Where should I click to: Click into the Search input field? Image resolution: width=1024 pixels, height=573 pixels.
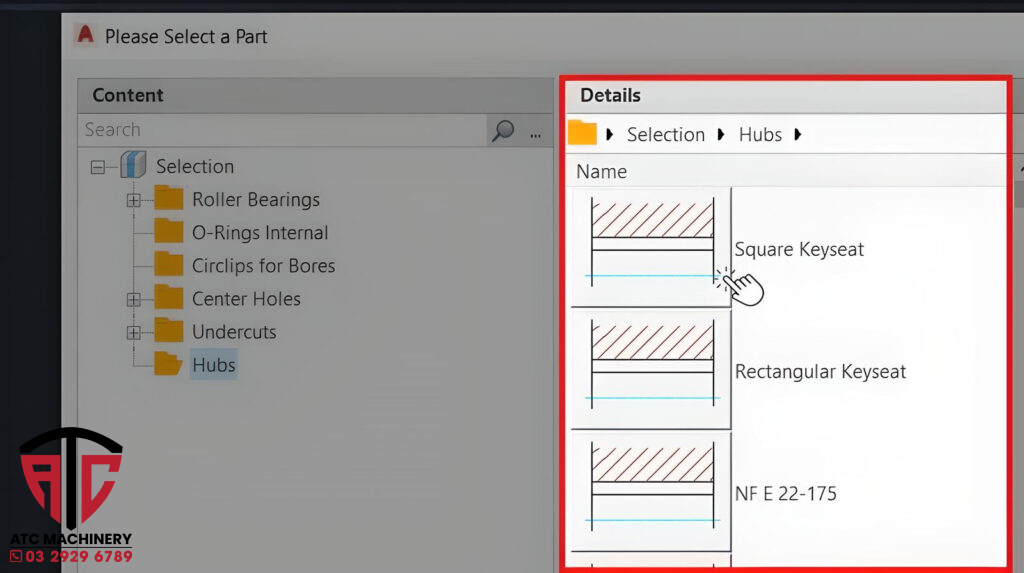pos(280,130)
